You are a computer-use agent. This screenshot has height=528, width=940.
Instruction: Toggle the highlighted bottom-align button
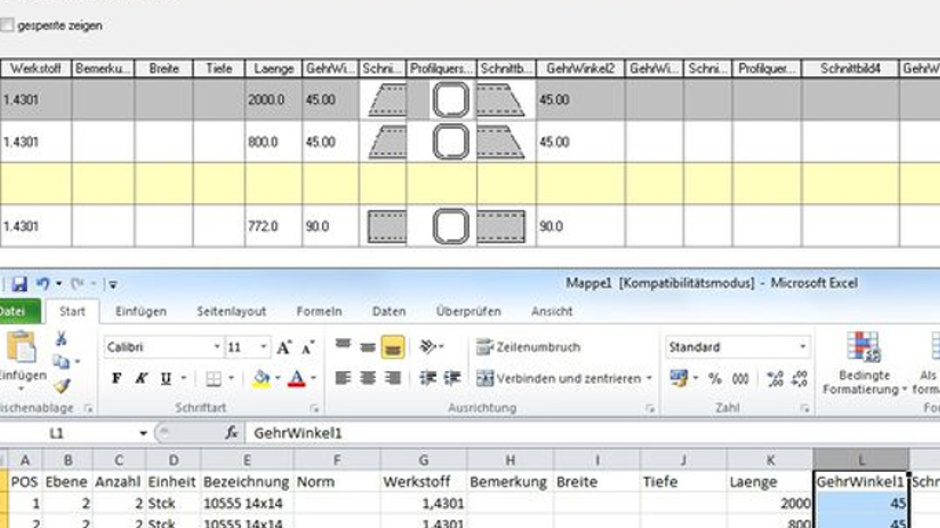point(392,347)
